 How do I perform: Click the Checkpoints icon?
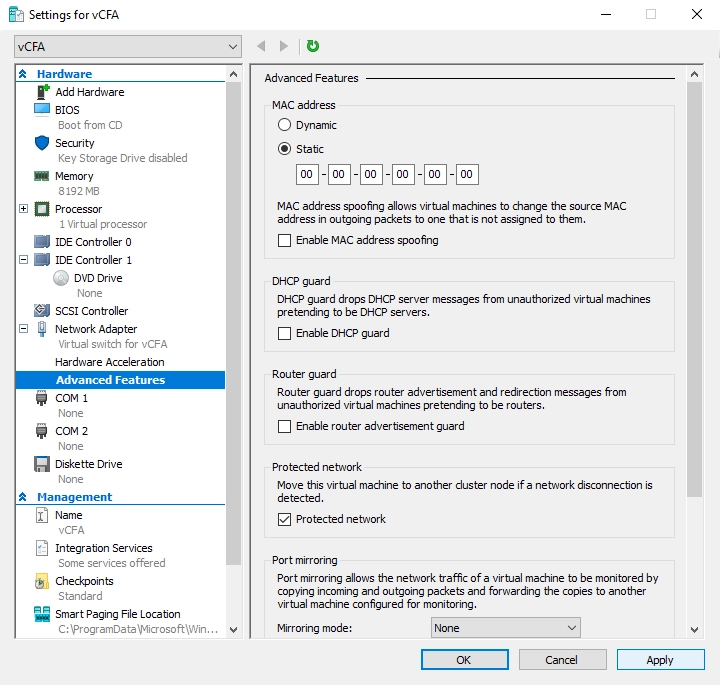[42, 581]
